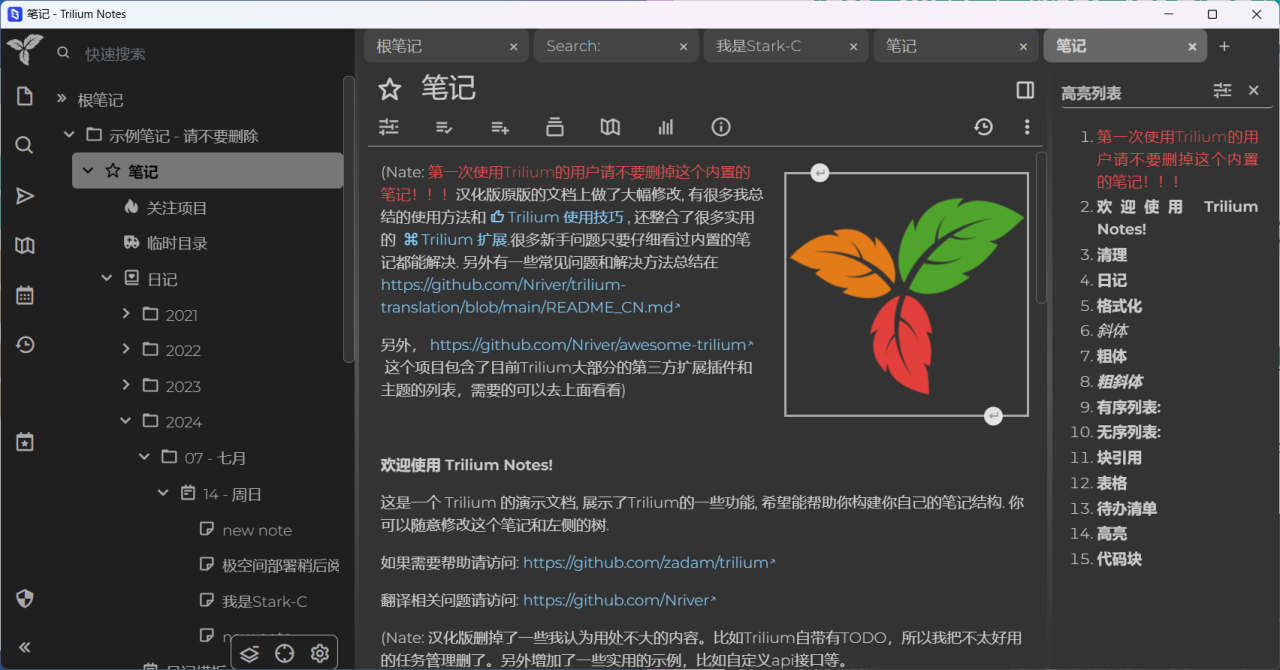Select the jump-to-note arrow icon

tap(24, 196)
